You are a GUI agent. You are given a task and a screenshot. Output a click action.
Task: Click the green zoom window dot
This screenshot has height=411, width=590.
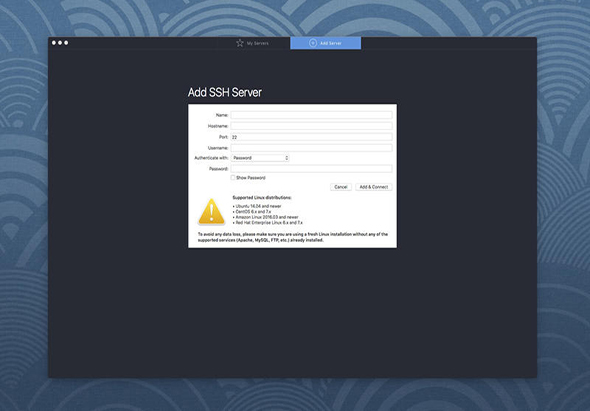pyautogui.click(x=66, y=43)
